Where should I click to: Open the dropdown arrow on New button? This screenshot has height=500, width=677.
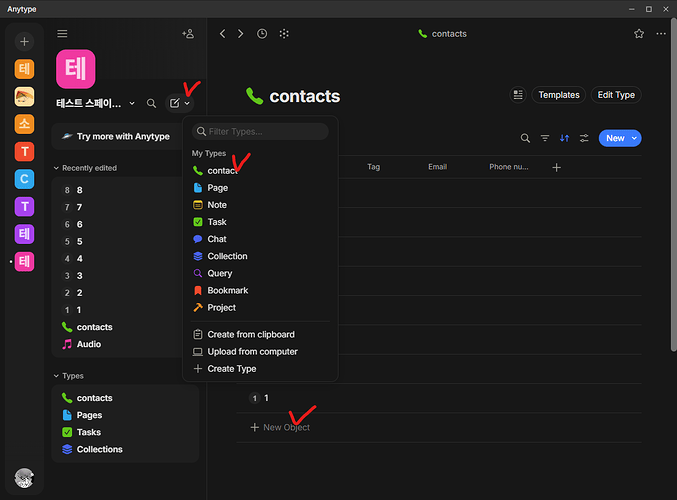coord(634,138)
